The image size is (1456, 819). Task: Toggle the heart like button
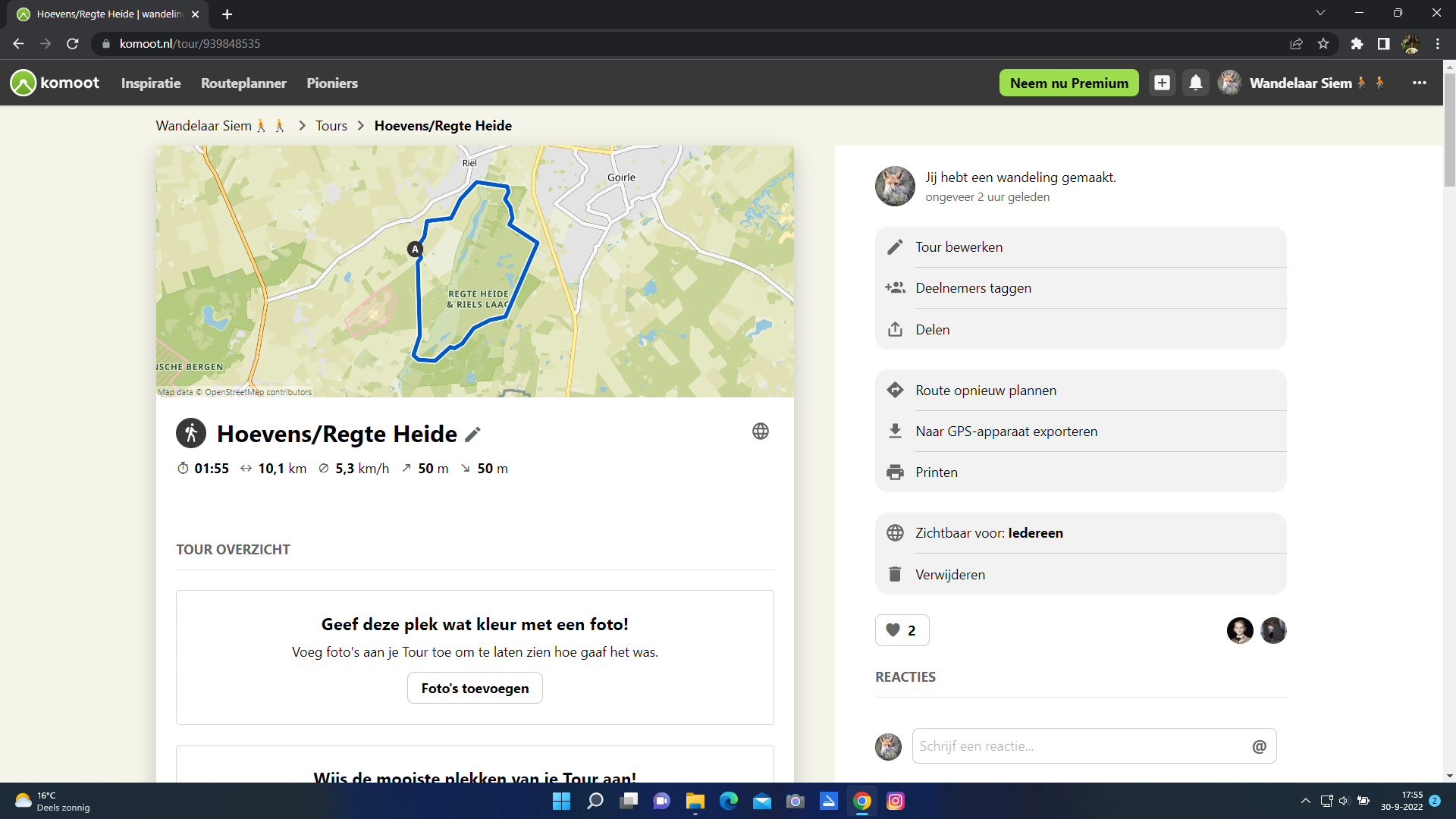point(902,630)
